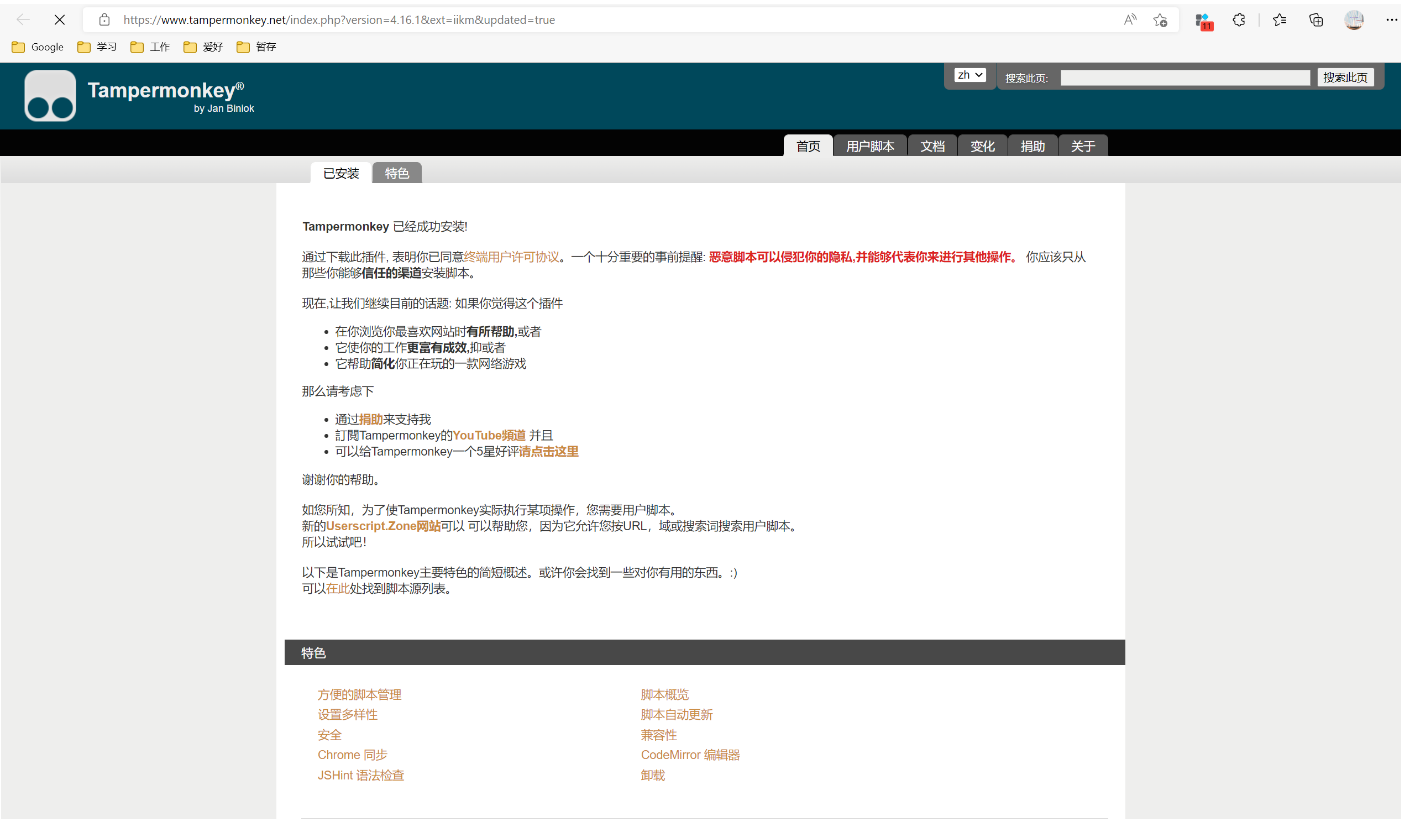1401x819 pixels.
Task: Open the 文档 tab
Action: 933,146
